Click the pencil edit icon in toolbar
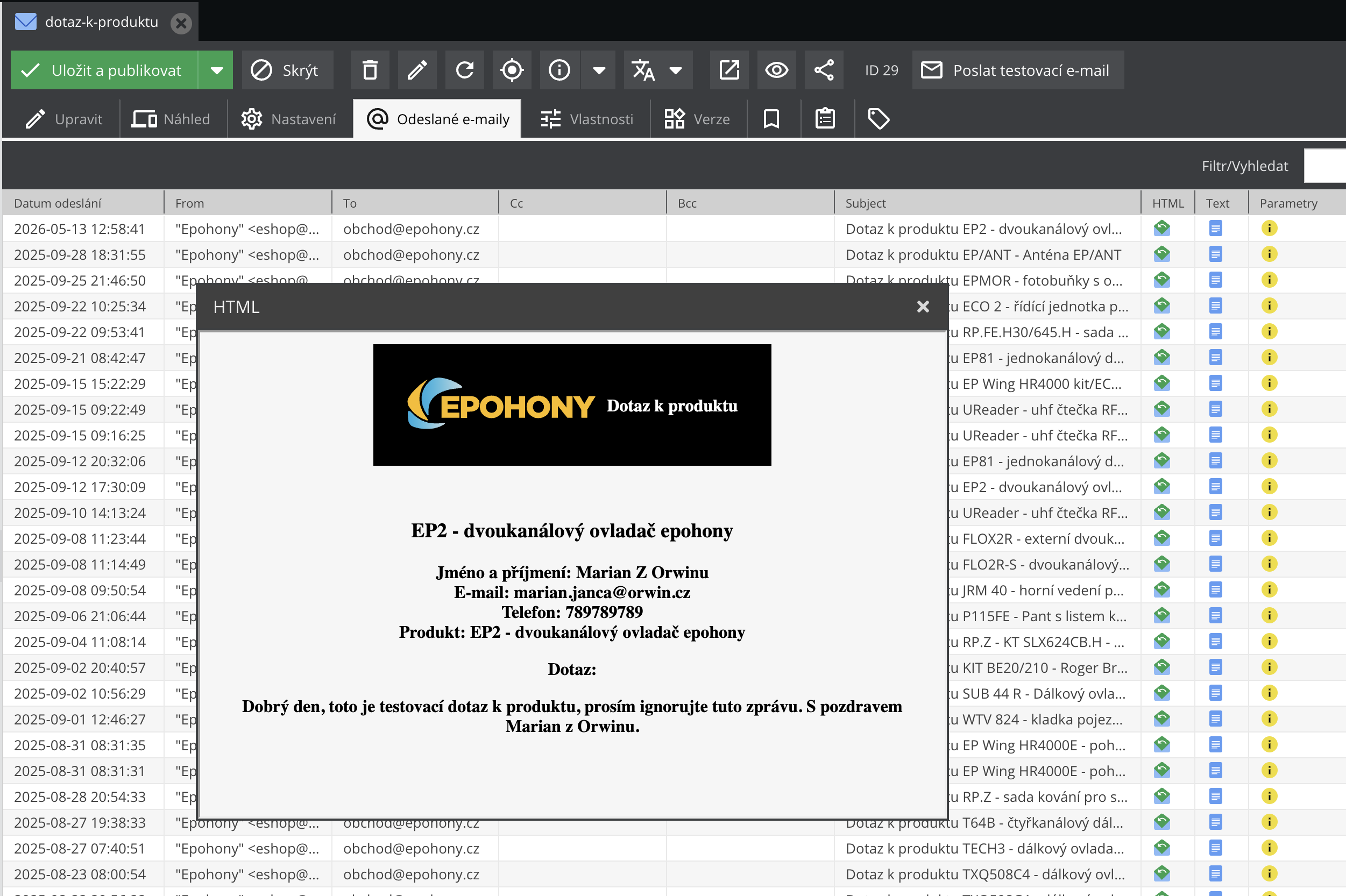The height and width of the screenshot is (896, 1346). click(417, 70)
